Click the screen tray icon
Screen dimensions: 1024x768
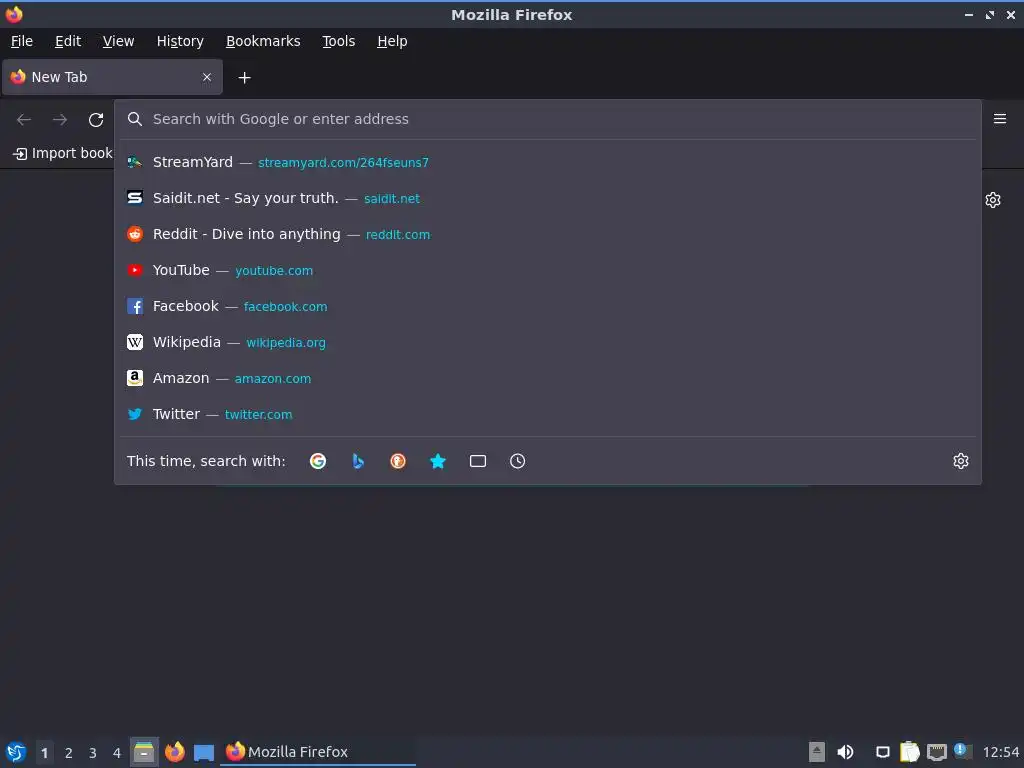point(882,752)
